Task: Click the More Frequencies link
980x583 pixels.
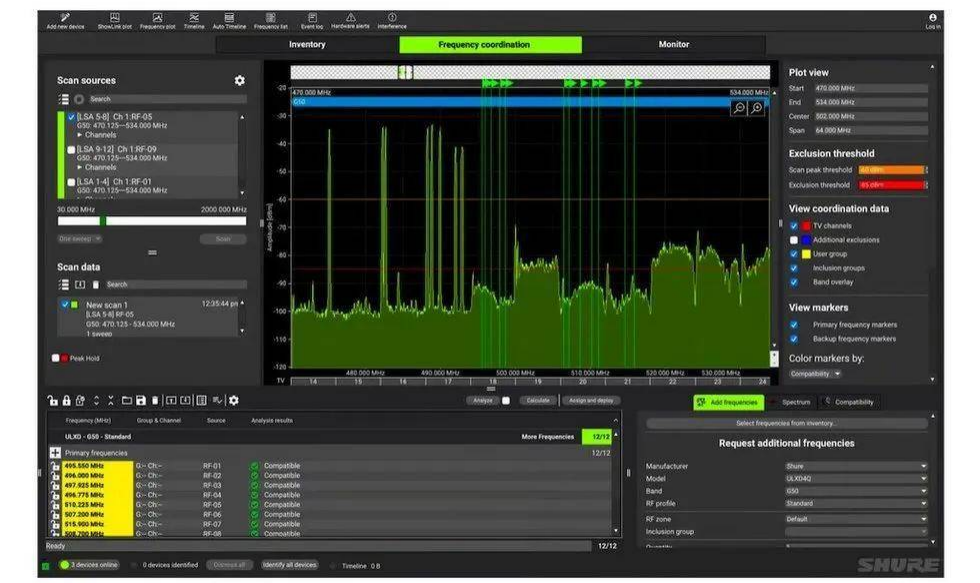Action: (548, 437)
